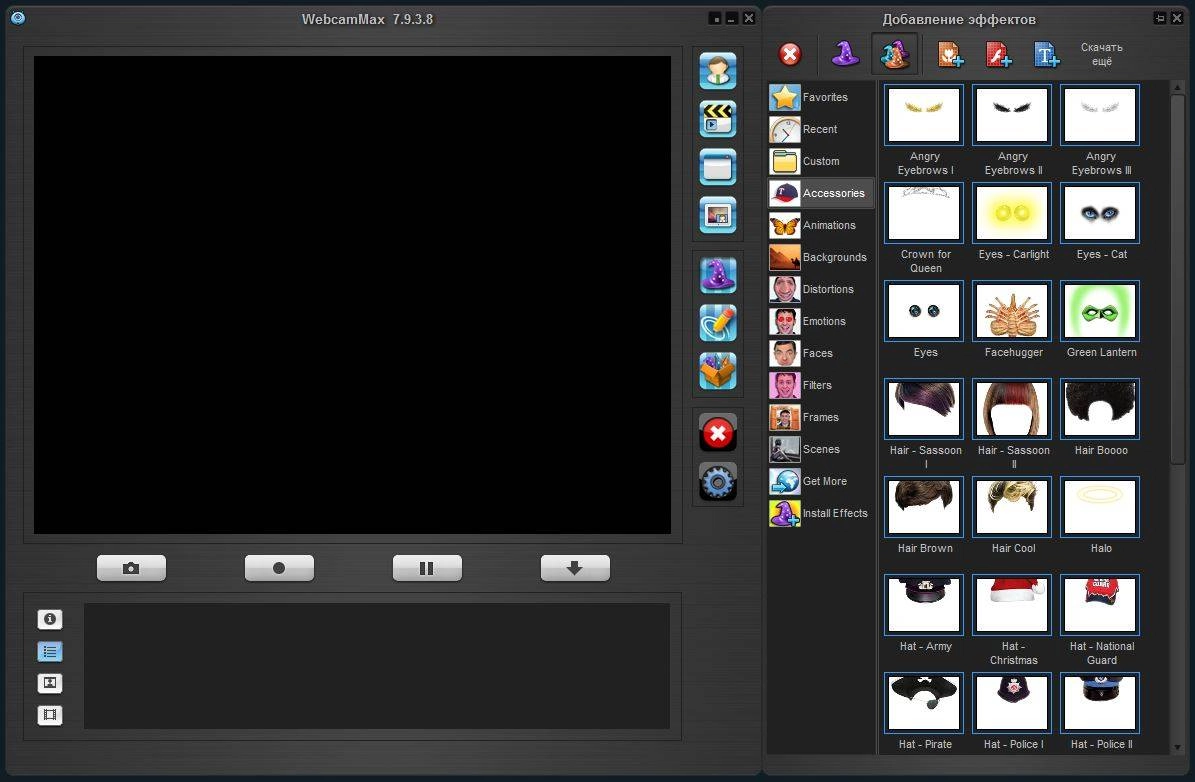The image size is (1195, 782).
Task: Open the Backgrounds category
Action: click(x=821, y=258)
